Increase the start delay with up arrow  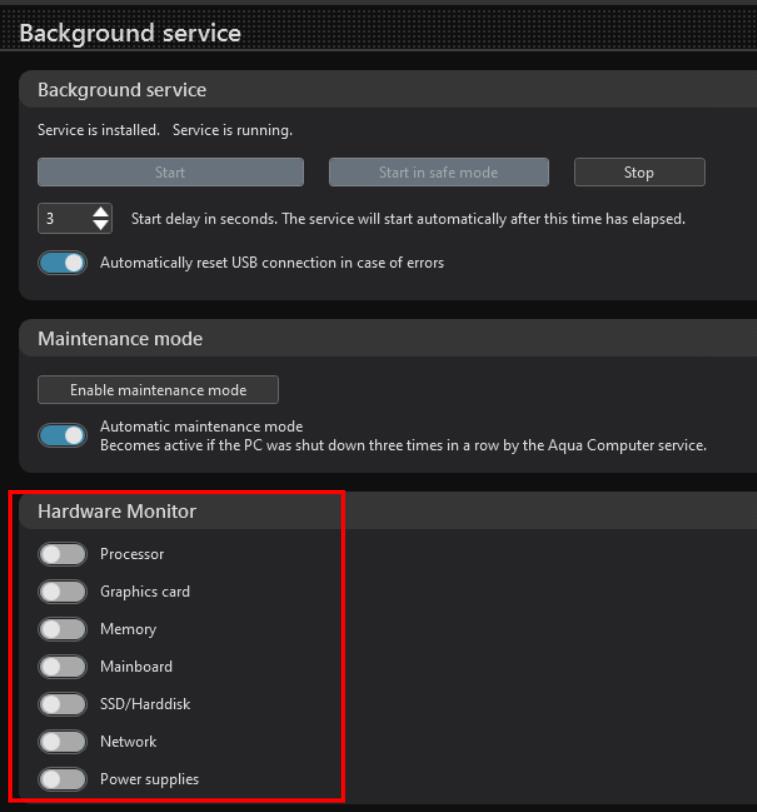(x=101, y=212)
